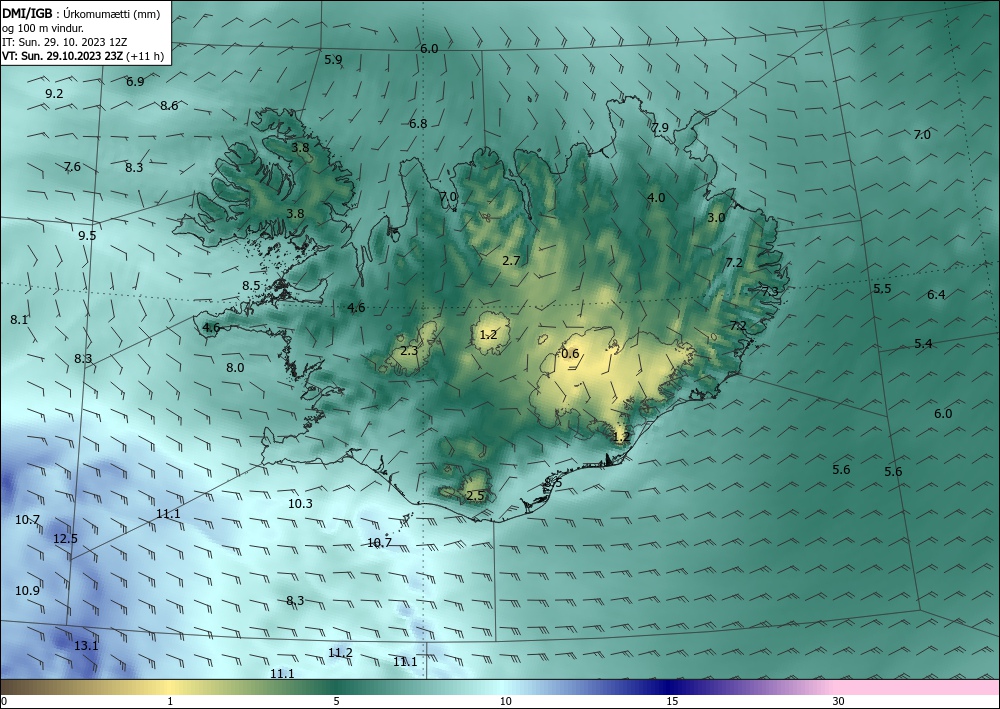Viewport: 1000px width, 709px height.
Task: Click the 10.9 value label
Action: pos(27,591)
